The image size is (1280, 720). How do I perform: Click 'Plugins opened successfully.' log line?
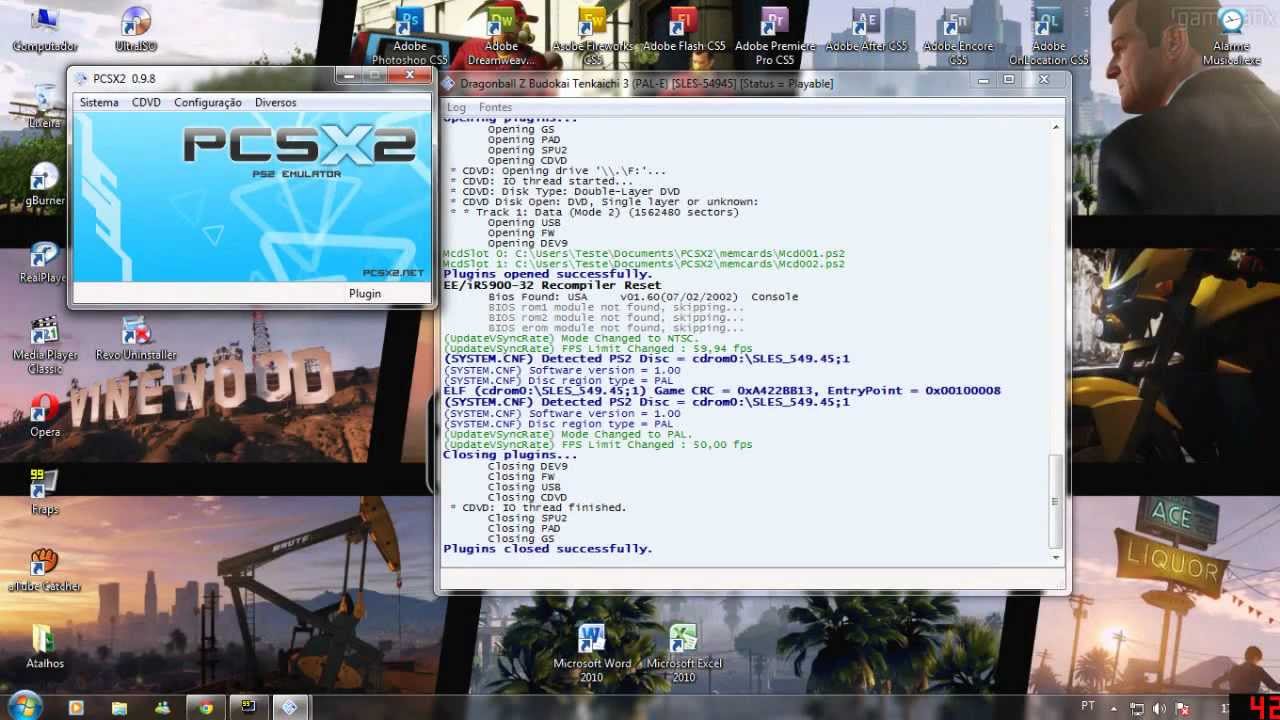(547, 274)
